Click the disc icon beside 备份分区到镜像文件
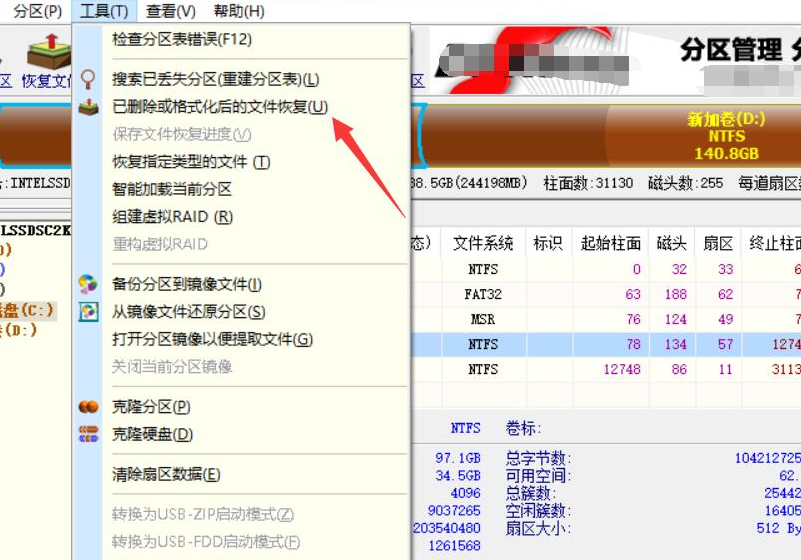The image size is (801, 560). pos(90,284)
